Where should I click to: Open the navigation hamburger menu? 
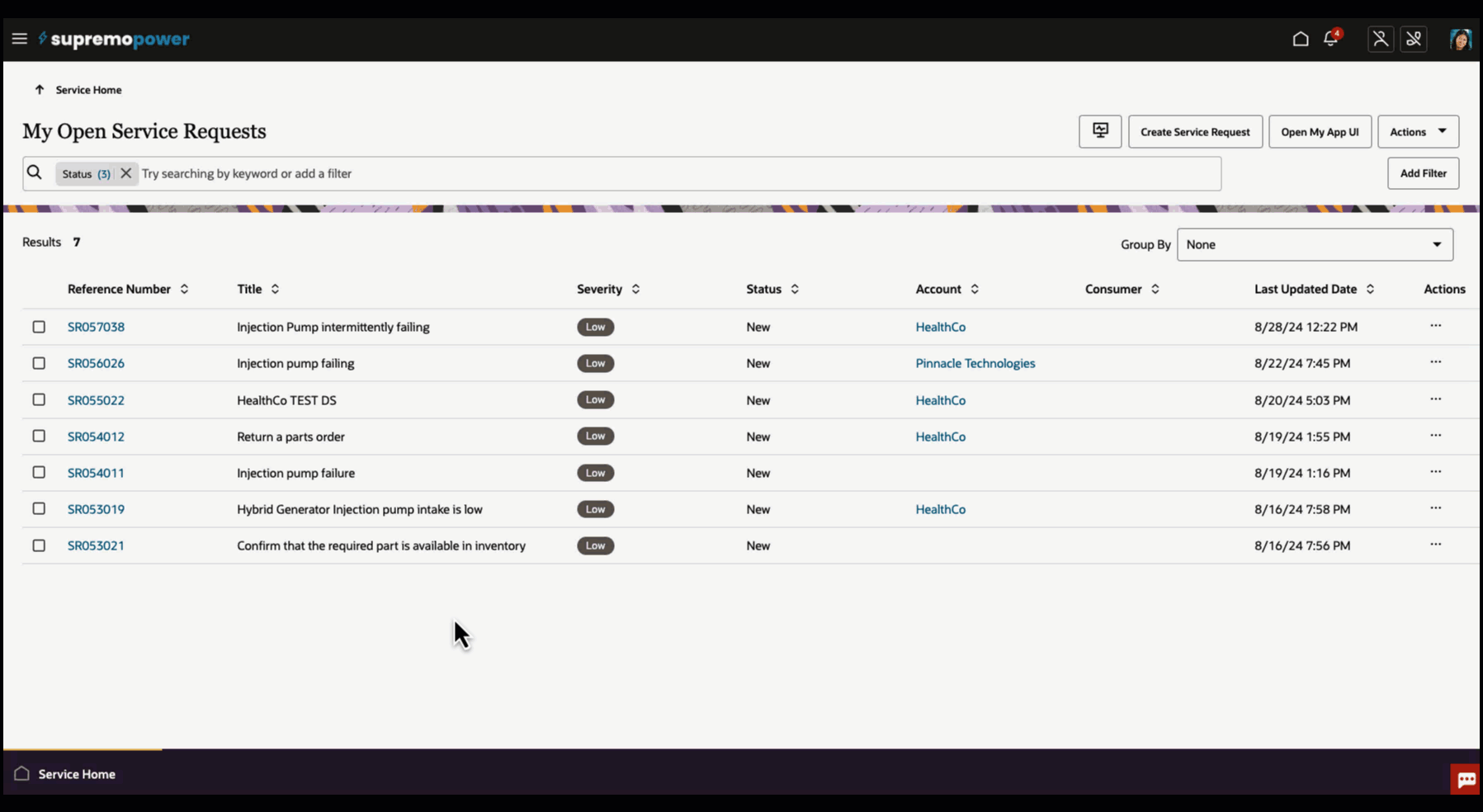[x=20, y=38]
